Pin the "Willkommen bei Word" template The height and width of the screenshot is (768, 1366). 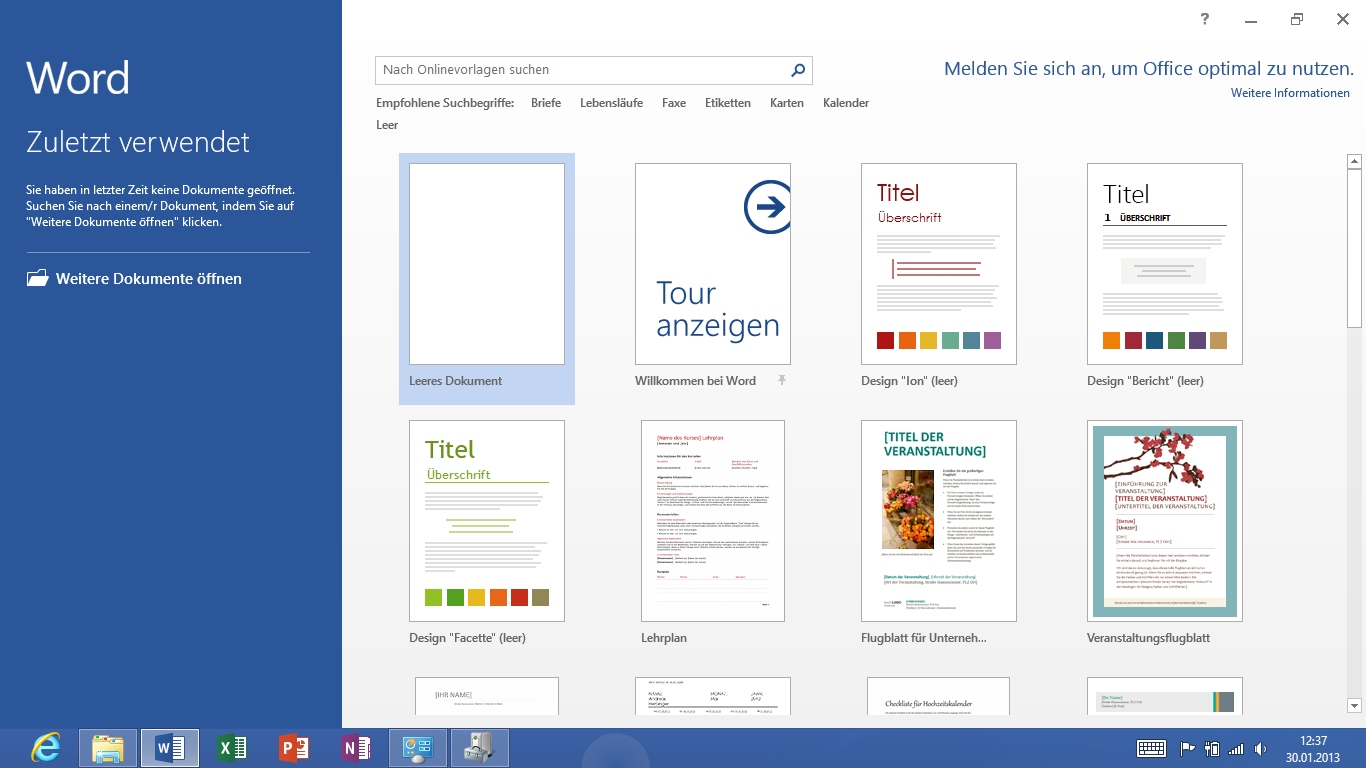(782, 380)
